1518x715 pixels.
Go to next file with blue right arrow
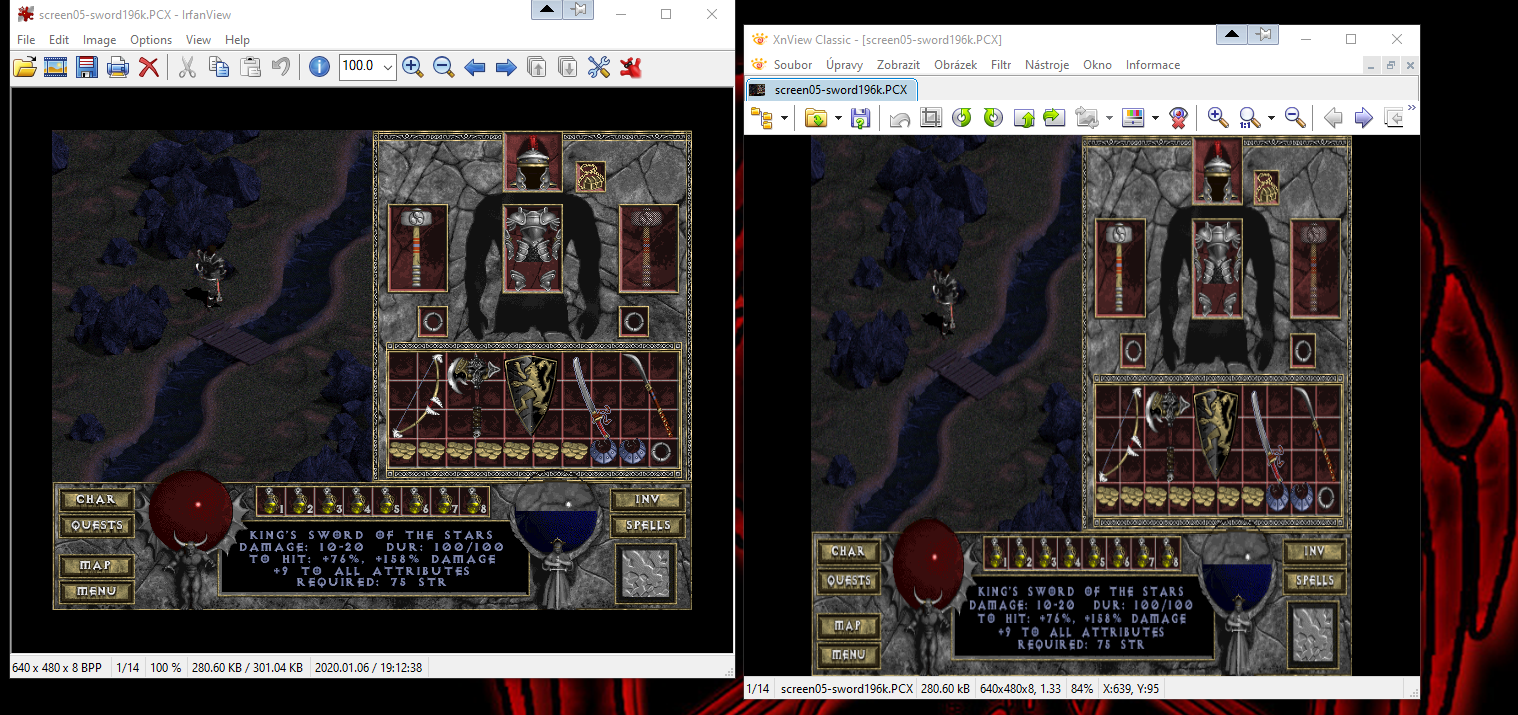pos(506,67)
